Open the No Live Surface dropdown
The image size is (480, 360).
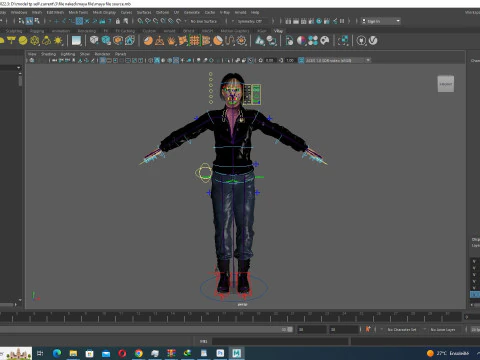pos(204,21)
